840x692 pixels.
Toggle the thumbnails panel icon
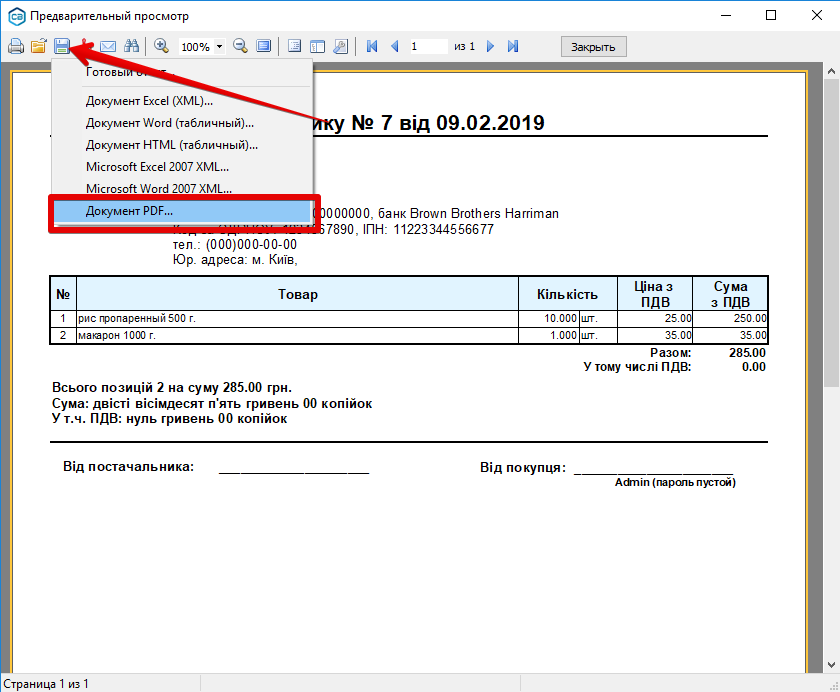pos(318,47)
